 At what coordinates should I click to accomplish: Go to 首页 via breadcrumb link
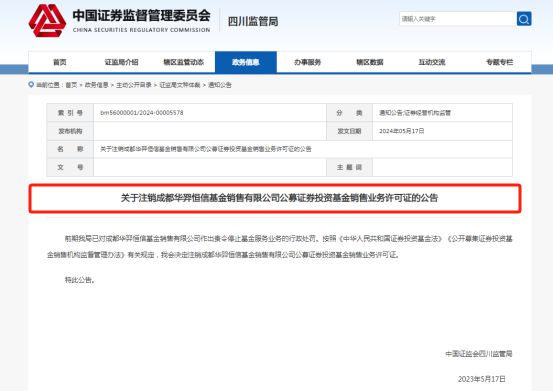click(x=71, y=85)
